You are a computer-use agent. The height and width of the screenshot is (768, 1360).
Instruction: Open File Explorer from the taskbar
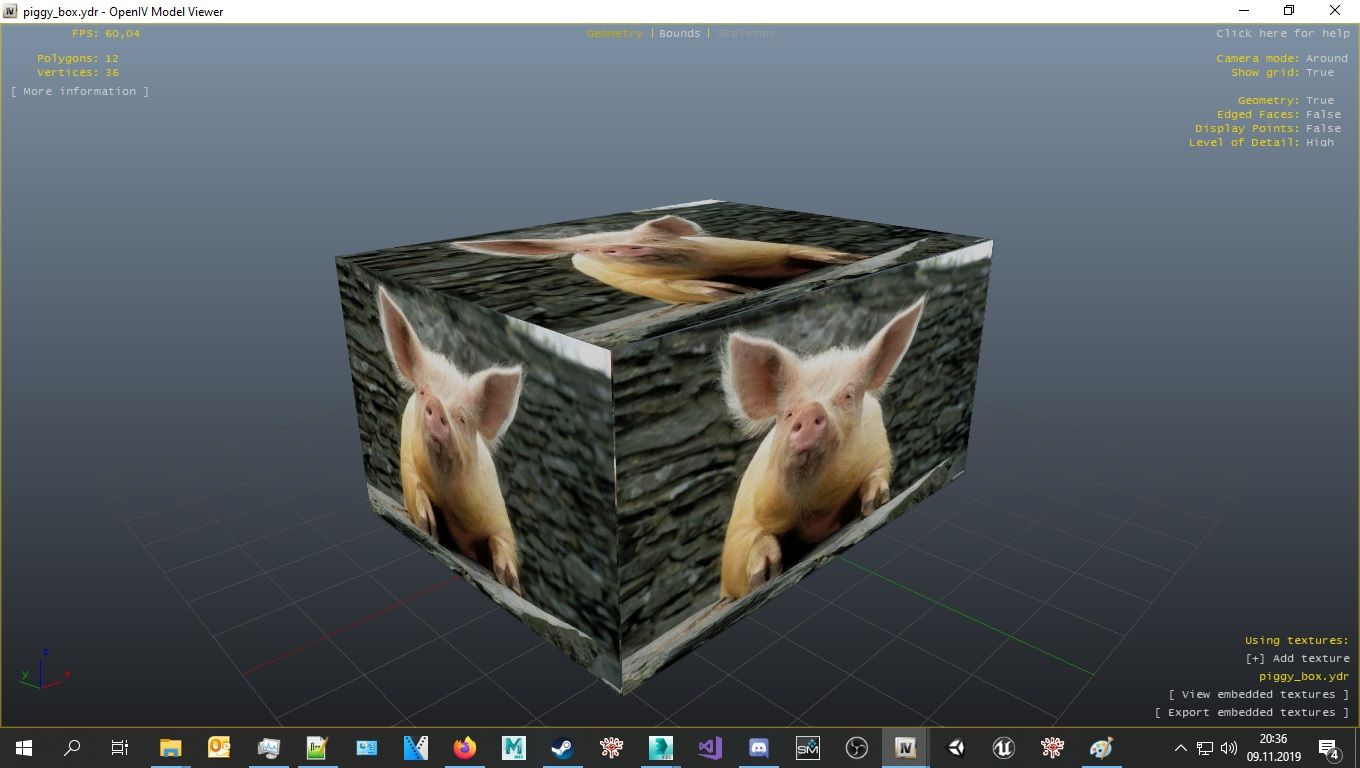point(171,747)
